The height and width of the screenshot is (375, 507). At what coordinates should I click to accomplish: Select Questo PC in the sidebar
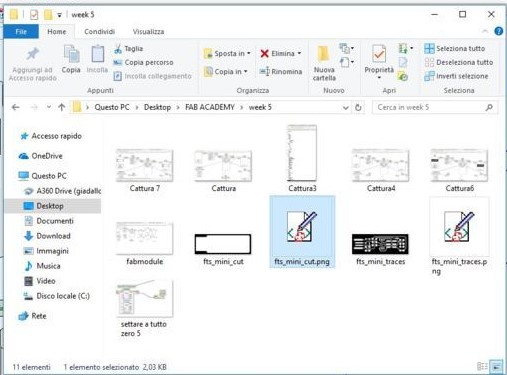pyautogui.click(x=43, y=176)
